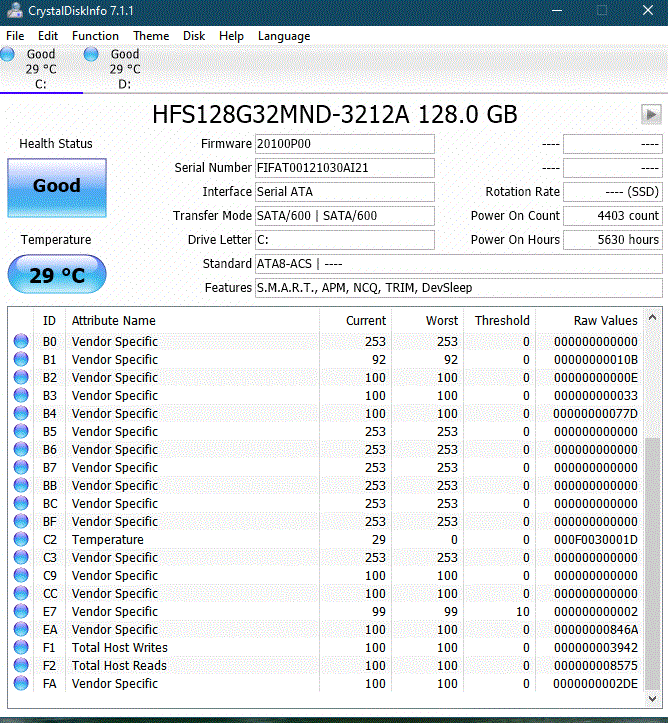Click the Good health status button
Screen dimensions: 668x723
pyautogui.click(x=56, y=186)
